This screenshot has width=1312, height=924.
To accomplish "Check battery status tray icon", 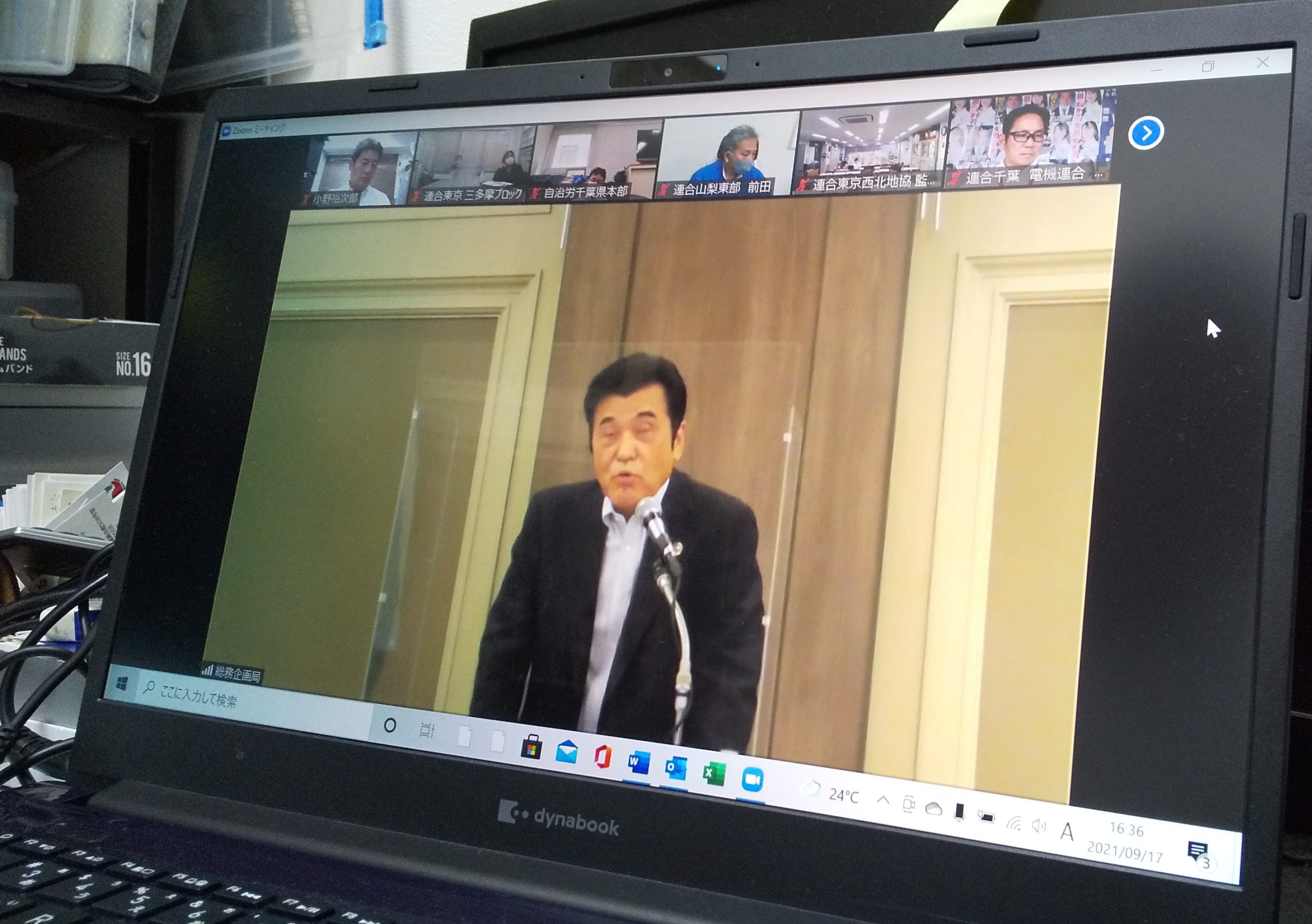I will (986, 817).
